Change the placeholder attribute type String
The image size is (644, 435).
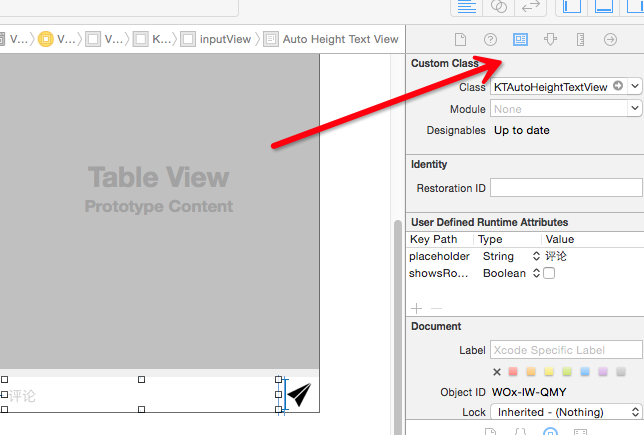point(511,256)
